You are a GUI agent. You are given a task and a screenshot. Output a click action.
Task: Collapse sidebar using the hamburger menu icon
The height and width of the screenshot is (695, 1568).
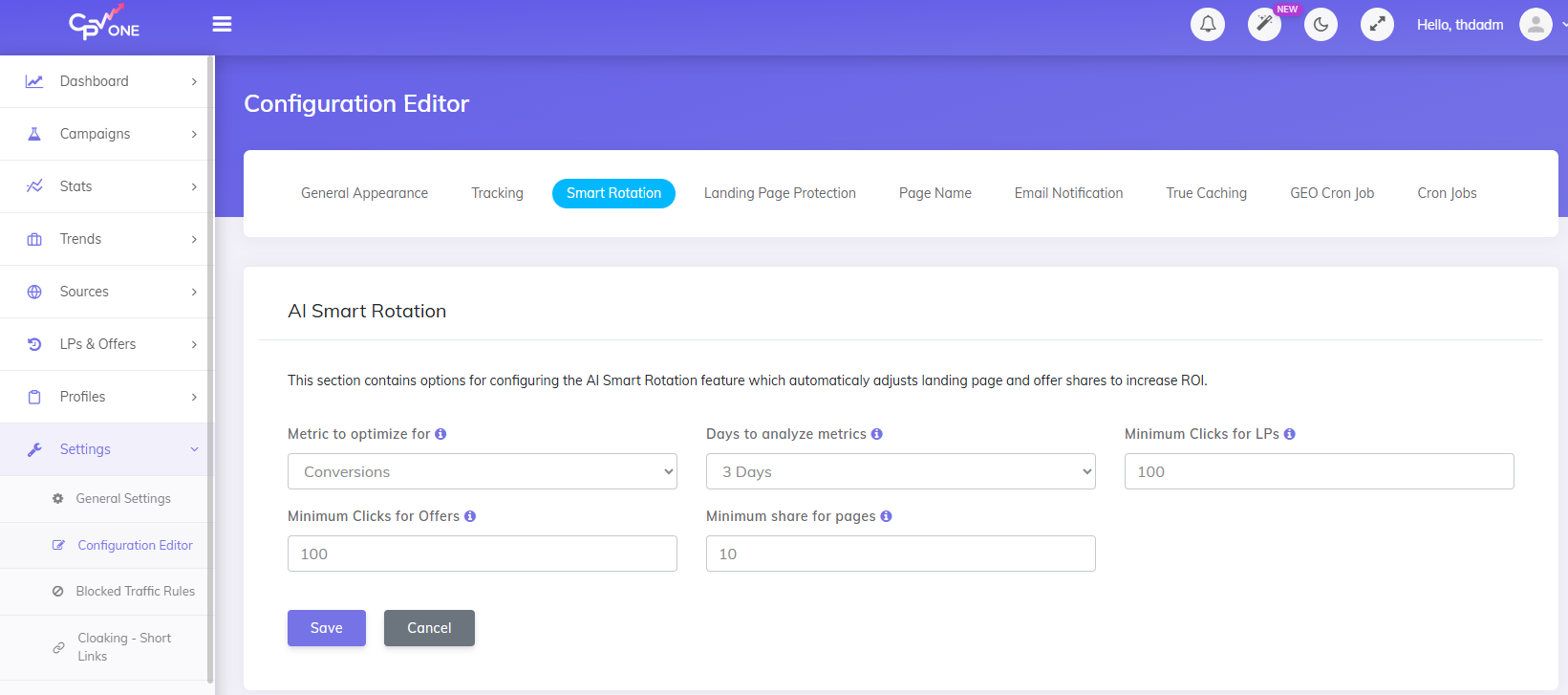click(222, 24)
